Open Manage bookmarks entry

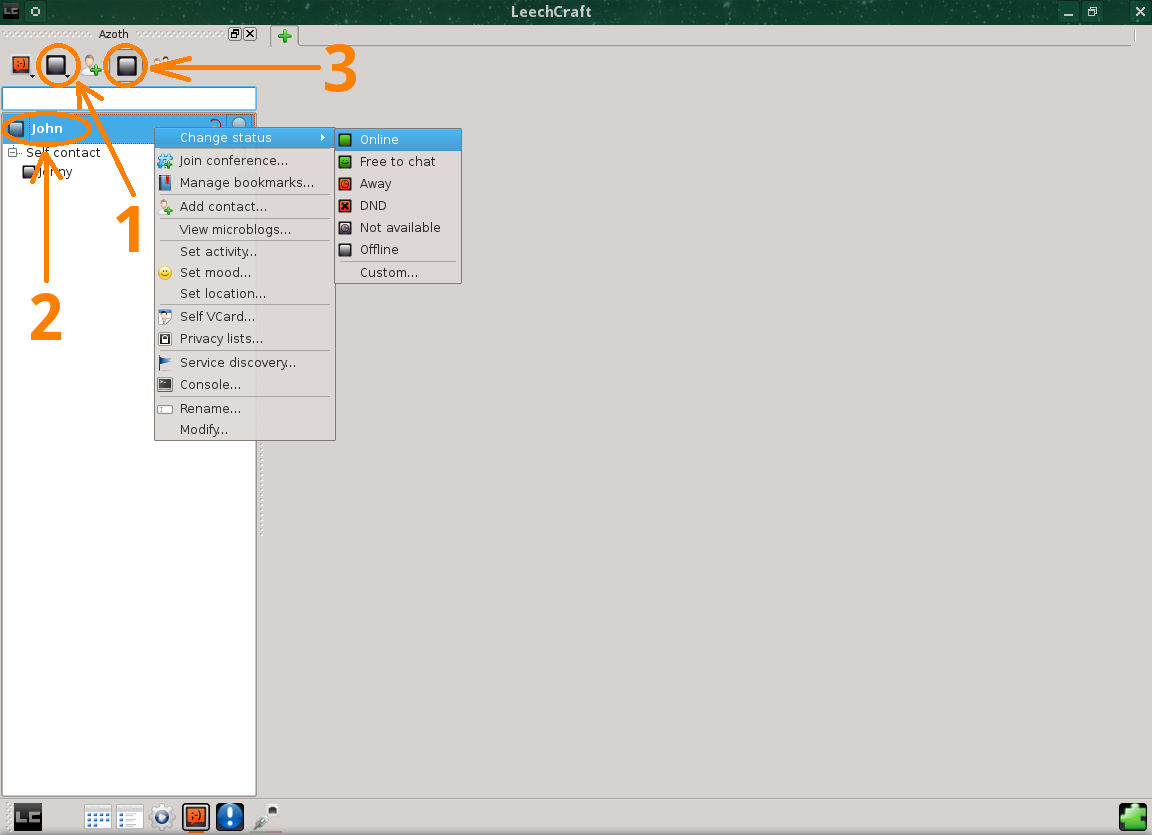point(245,183)
